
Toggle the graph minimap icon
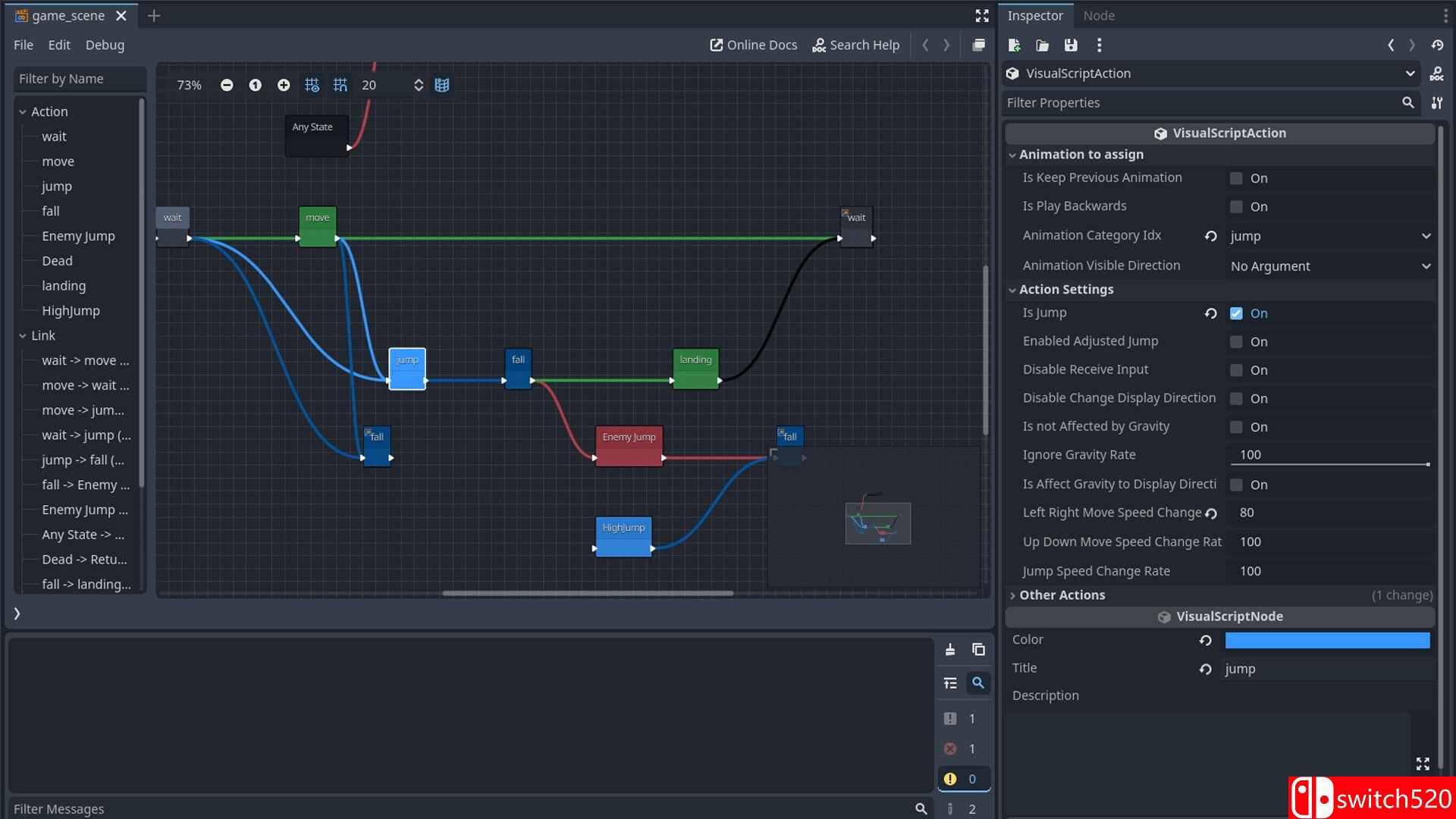click(442, 85)
